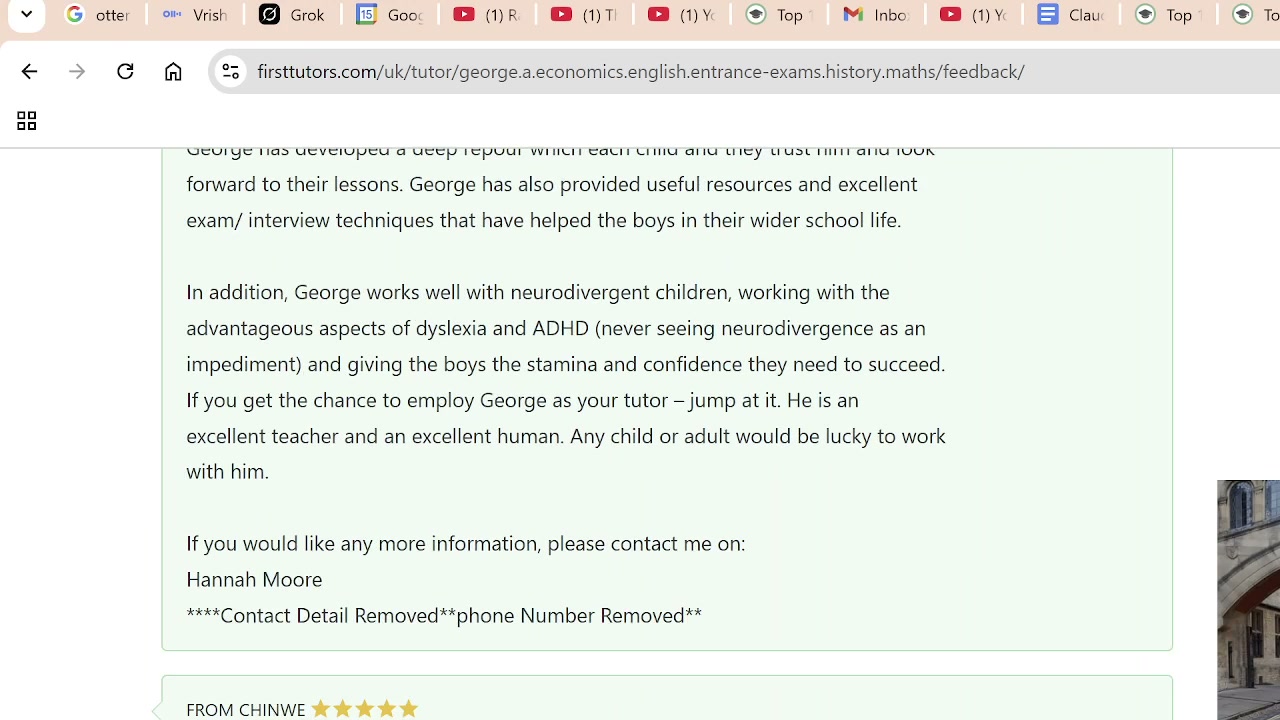The image size is (1280, 720).
Task: Select the Top tab left of Gmail
Action: [779, 15]
